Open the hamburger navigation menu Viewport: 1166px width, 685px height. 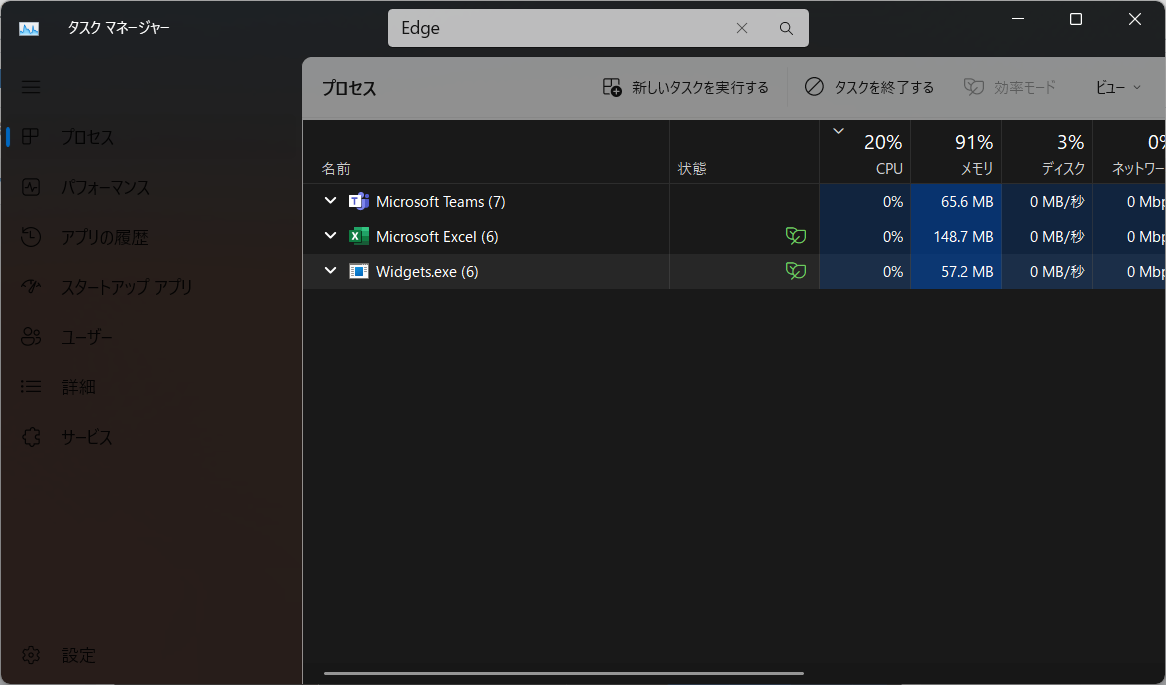click(x=30, y=87)
